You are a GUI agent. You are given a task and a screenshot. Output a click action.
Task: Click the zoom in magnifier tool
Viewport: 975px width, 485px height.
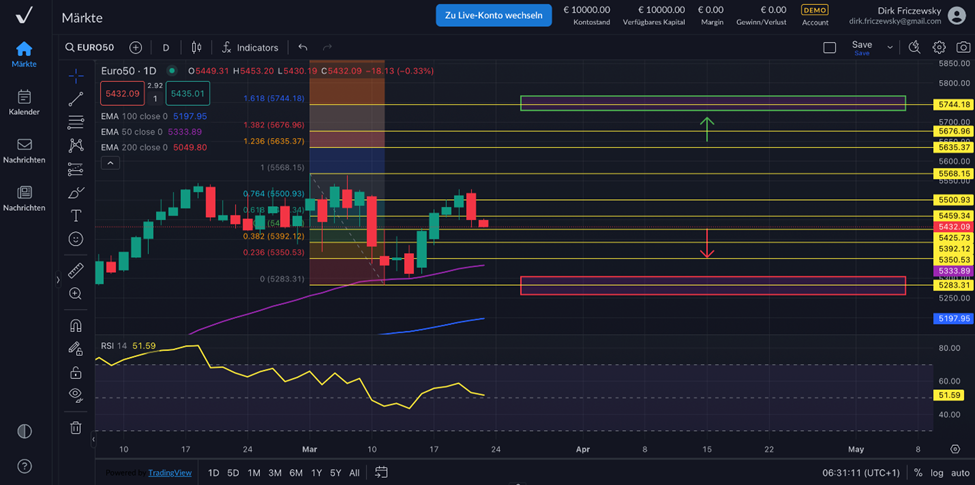pos(76,294)
